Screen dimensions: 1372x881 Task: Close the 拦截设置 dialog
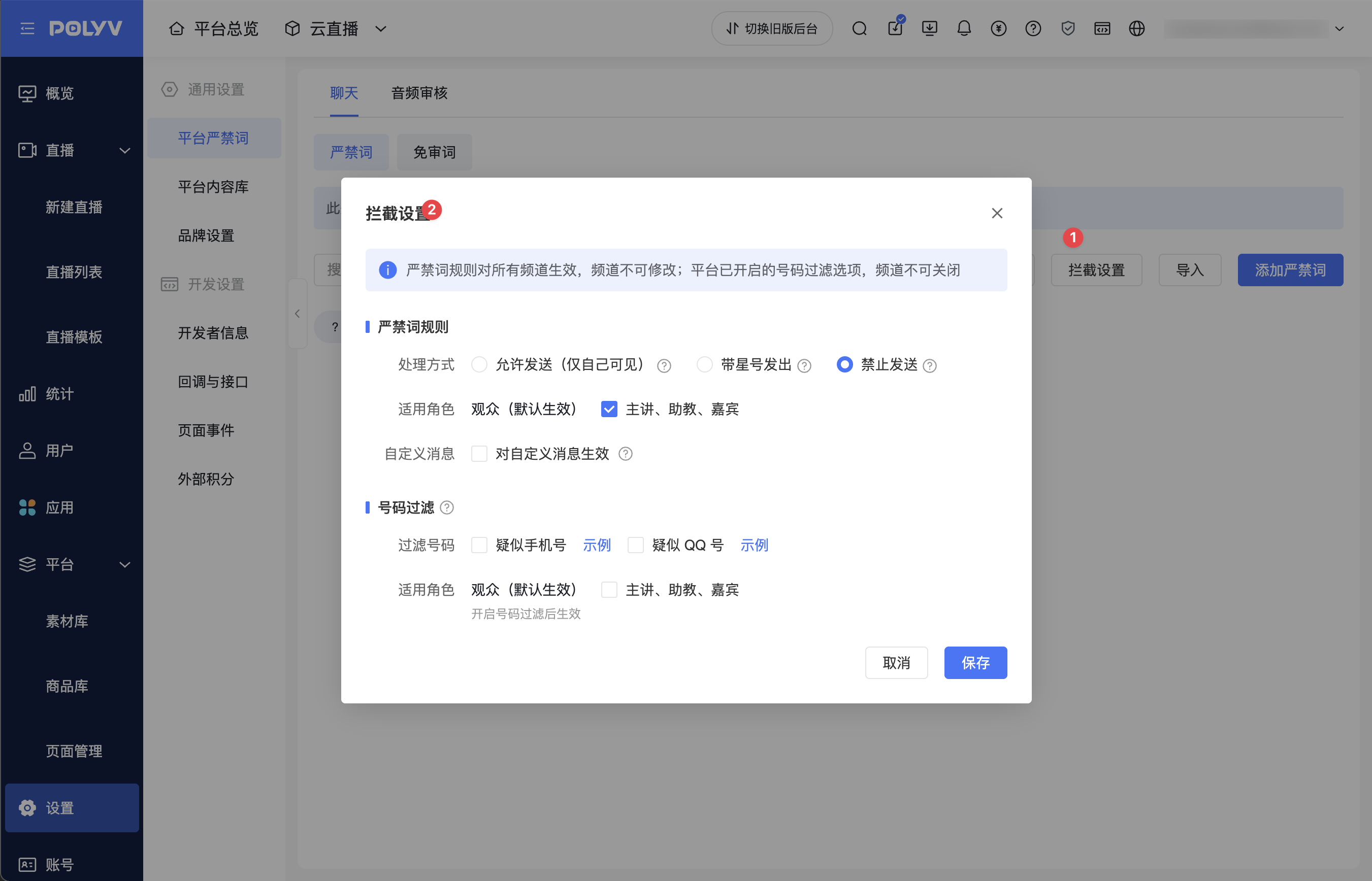(997, 213)
